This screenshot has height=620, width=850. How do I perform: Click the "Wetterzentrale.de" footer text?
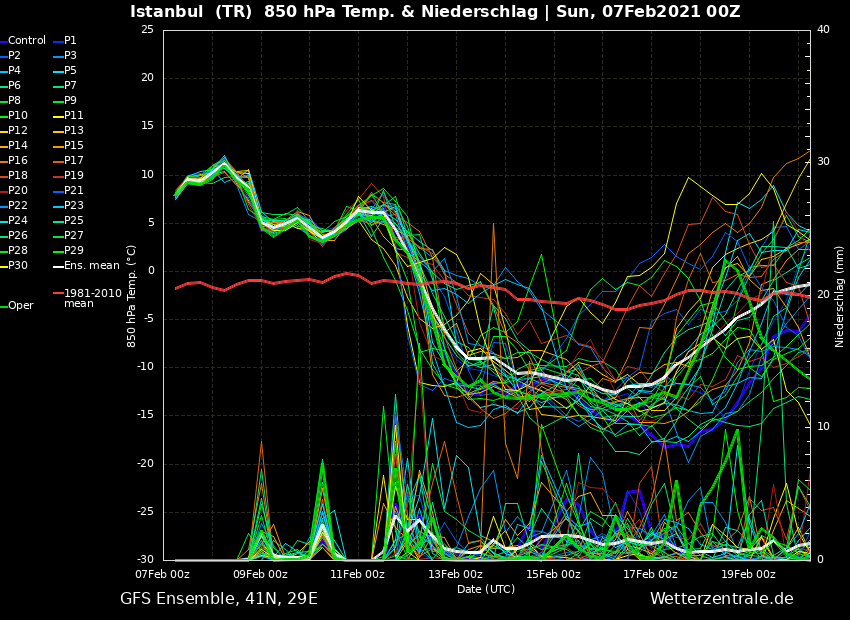coord(722,599)
